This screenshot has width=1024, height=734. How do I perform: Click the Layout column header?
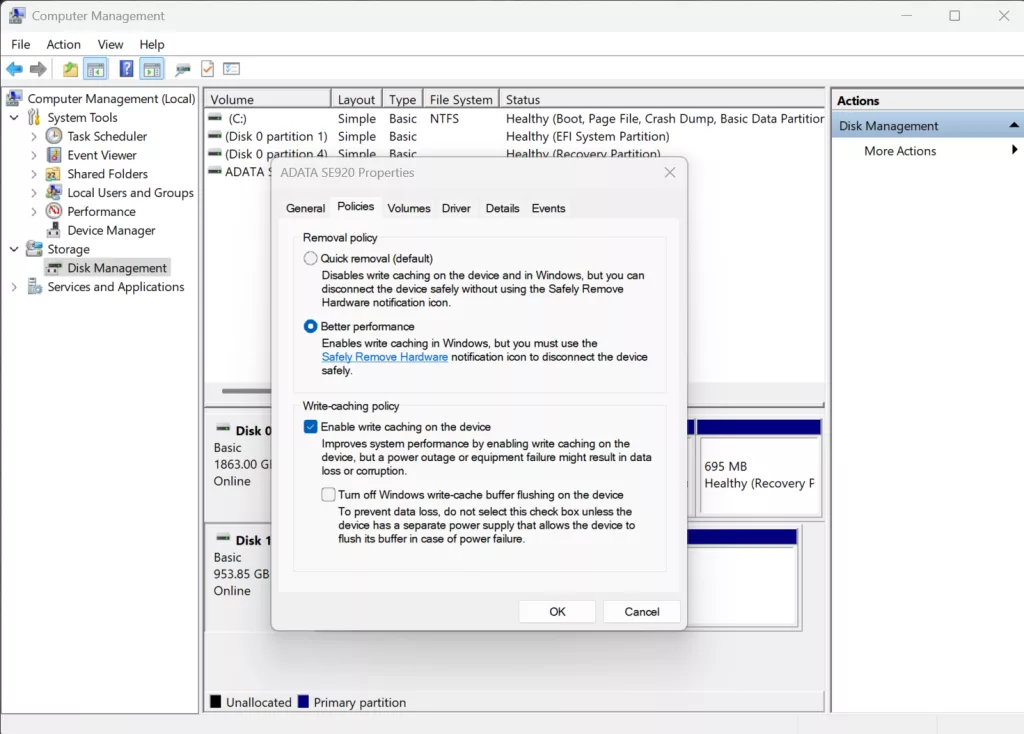tap(356, 99)
